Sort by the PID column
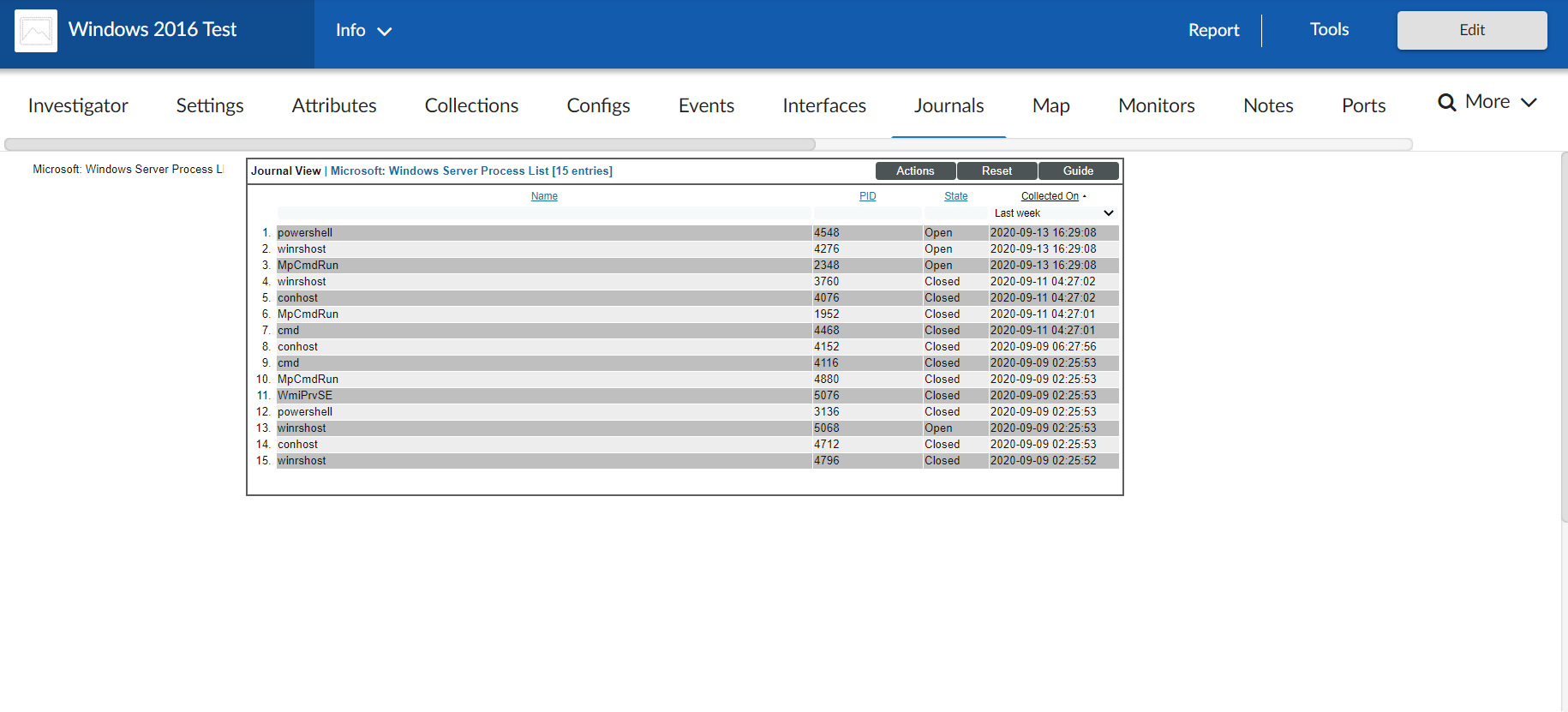This screenshot has width=1568, height=712. [867, 196]
